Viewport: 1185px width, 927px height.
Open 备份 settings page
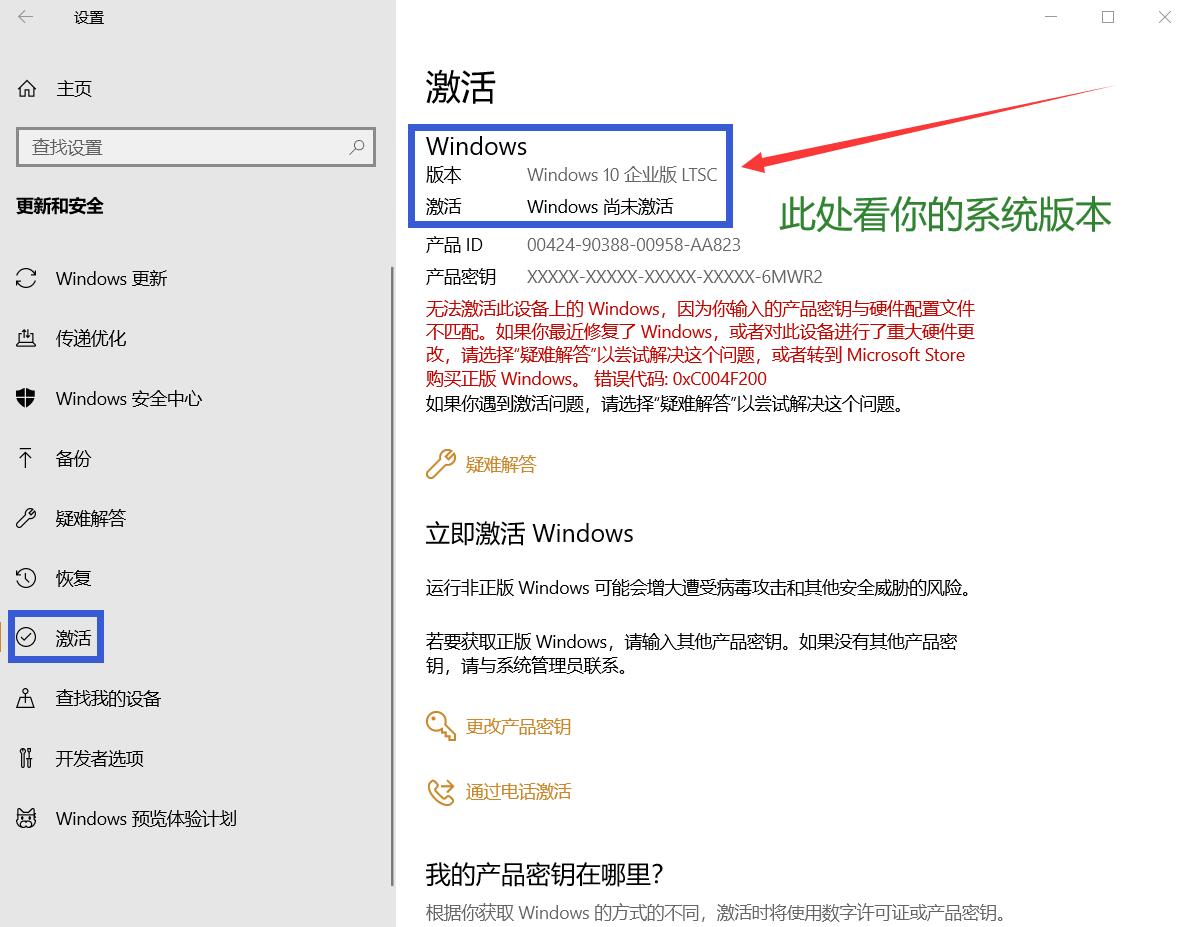[73, 458]
